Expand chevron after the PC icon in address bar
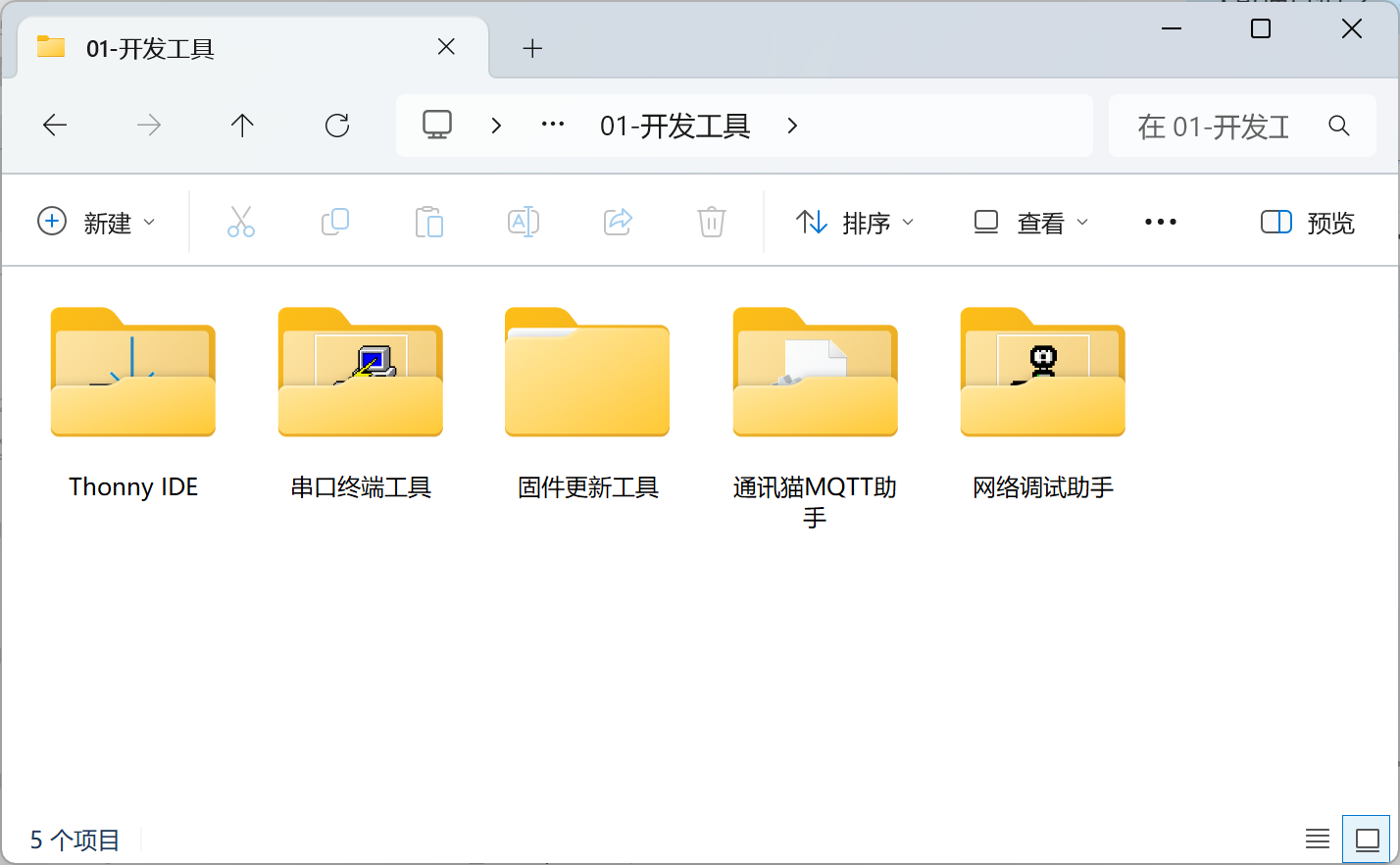This screenshot has width=1400, height=865. [496, 126]
